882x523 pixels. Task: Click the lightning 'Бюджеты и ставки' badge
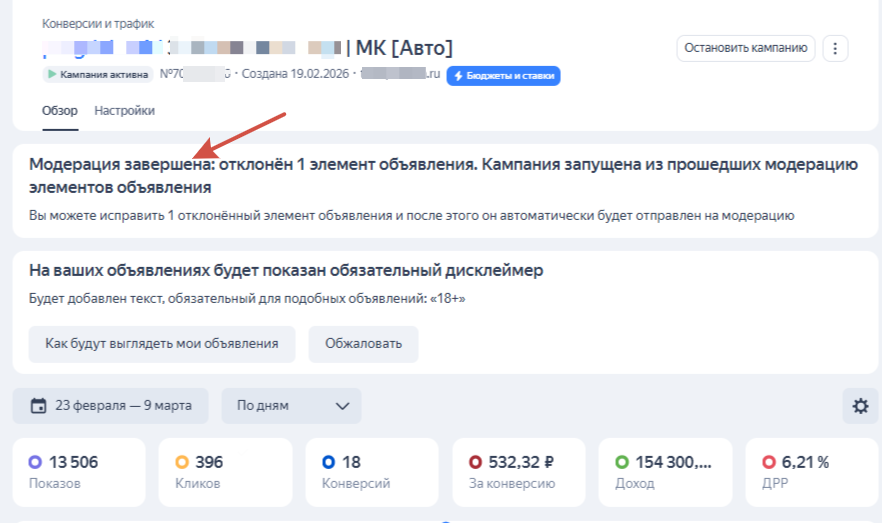click(503, 75)
